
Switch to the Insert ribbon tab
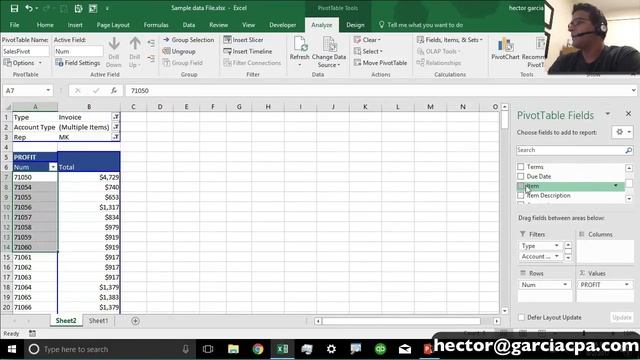[75, 25]
